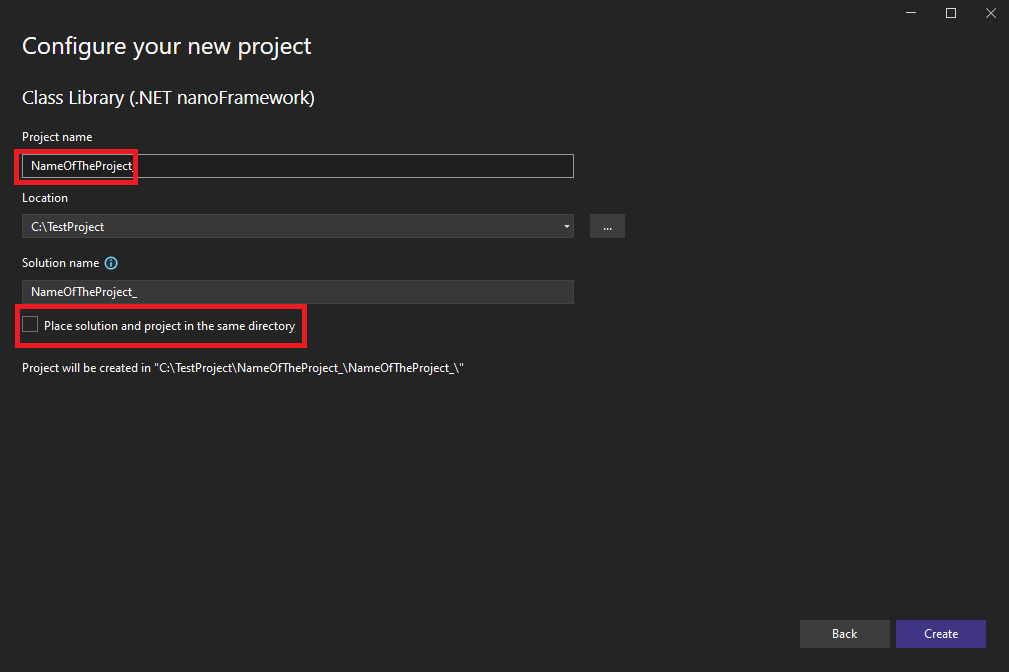The image size is (1009, 672).
Task: Click the 'Project will be created in' path text
Action: coord(243,368)
